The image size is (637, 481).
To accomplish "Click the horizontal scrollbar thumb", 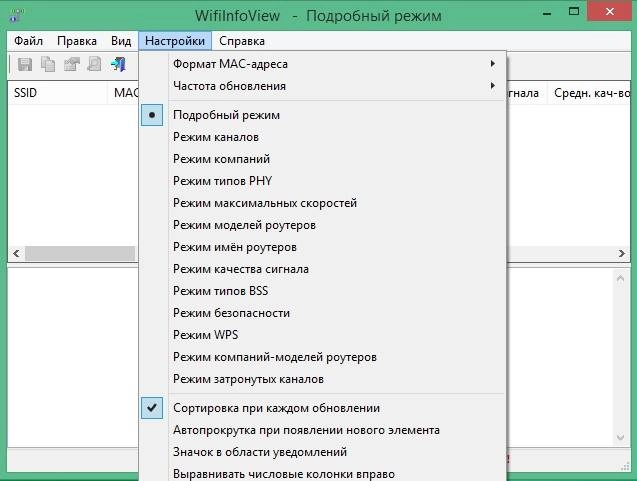I will [80, 254].
